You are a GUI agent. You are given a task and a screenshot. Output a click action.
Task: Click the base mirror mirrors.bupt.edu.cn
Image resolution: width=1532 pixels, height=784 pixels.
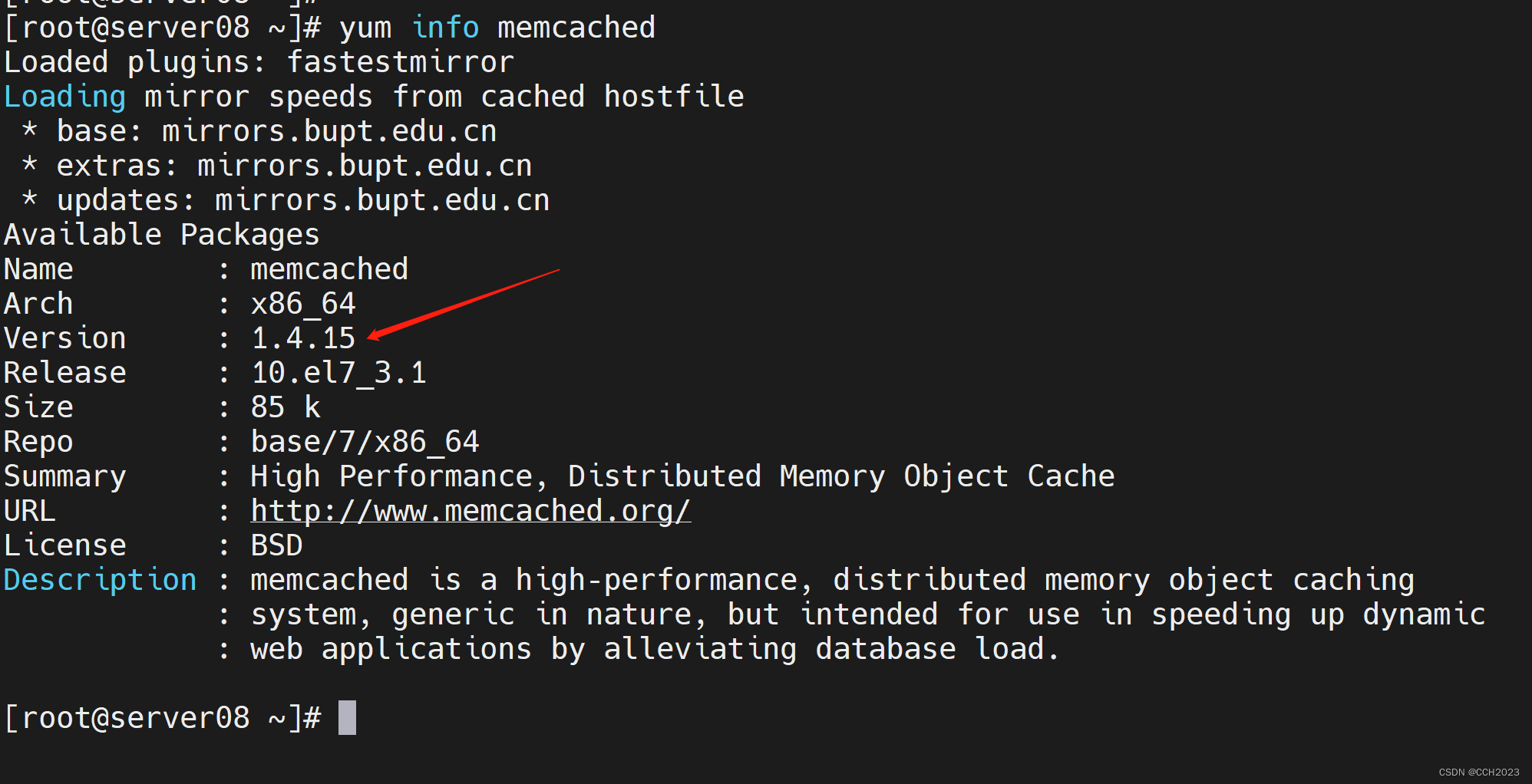point(329,131)
